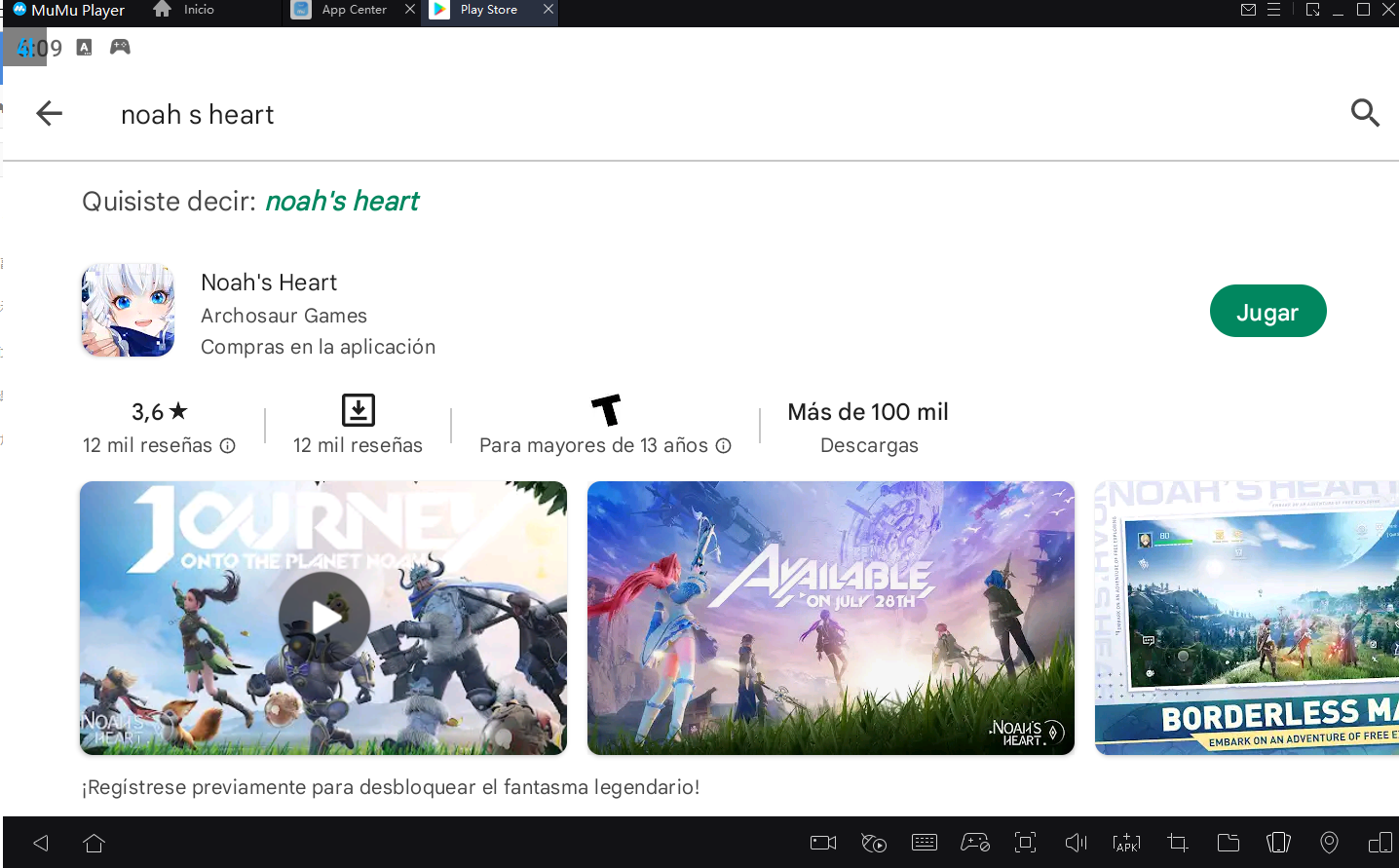Open the "Available on July 28th" screenshot
The height and width of the screenshot is (868, 1399).
tap(830, 618)
